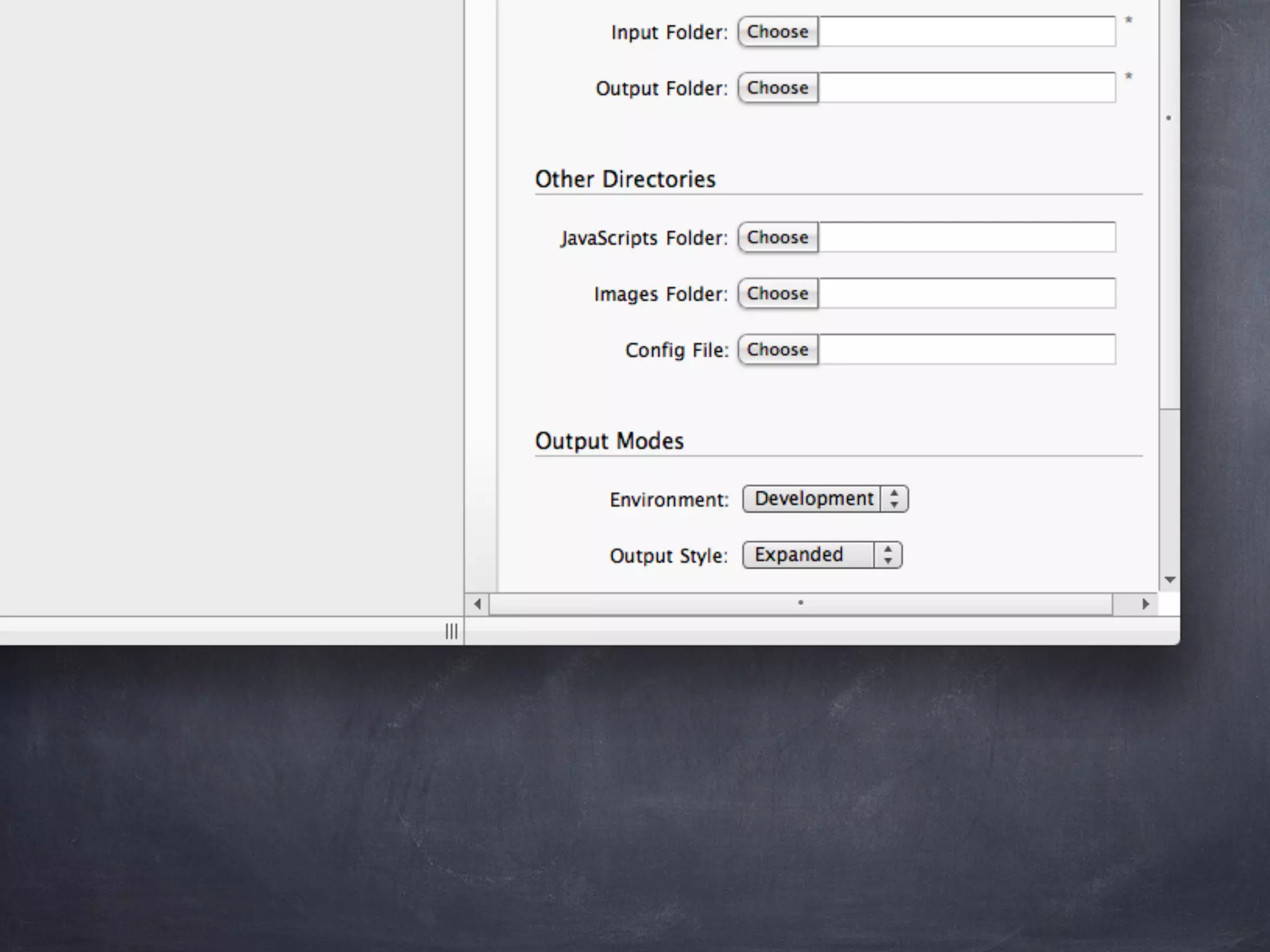Click the JavaScripts Folder path field
1270x952 pixels.
[x=966, y=237]
